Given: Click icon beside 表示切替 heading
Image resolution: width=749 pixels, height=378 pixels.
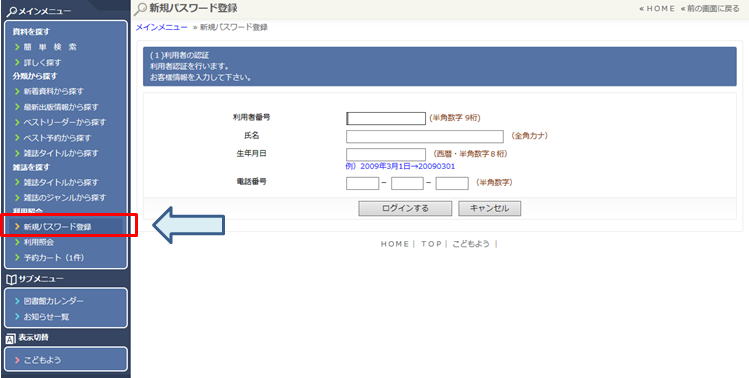Looking at the screenshot, I should click(11, 339).
